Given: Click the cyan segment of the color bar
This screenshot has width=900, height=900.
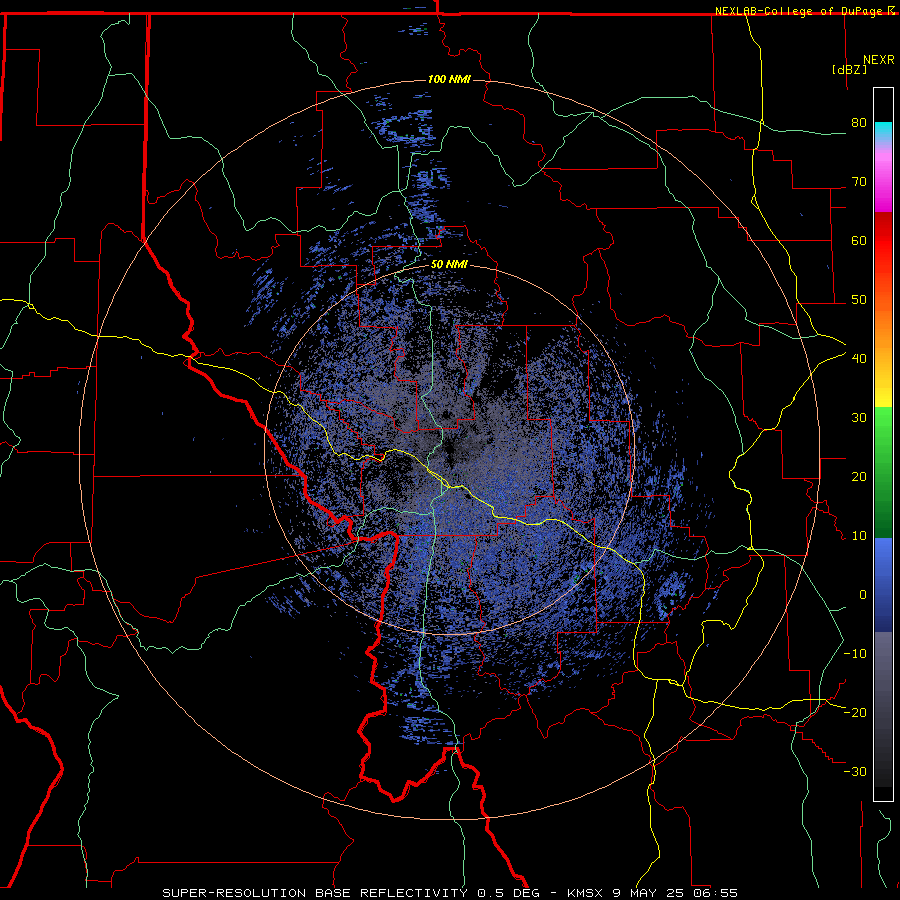Looking at the screenshot, I should pyautogui.click(x=883, y=132).
